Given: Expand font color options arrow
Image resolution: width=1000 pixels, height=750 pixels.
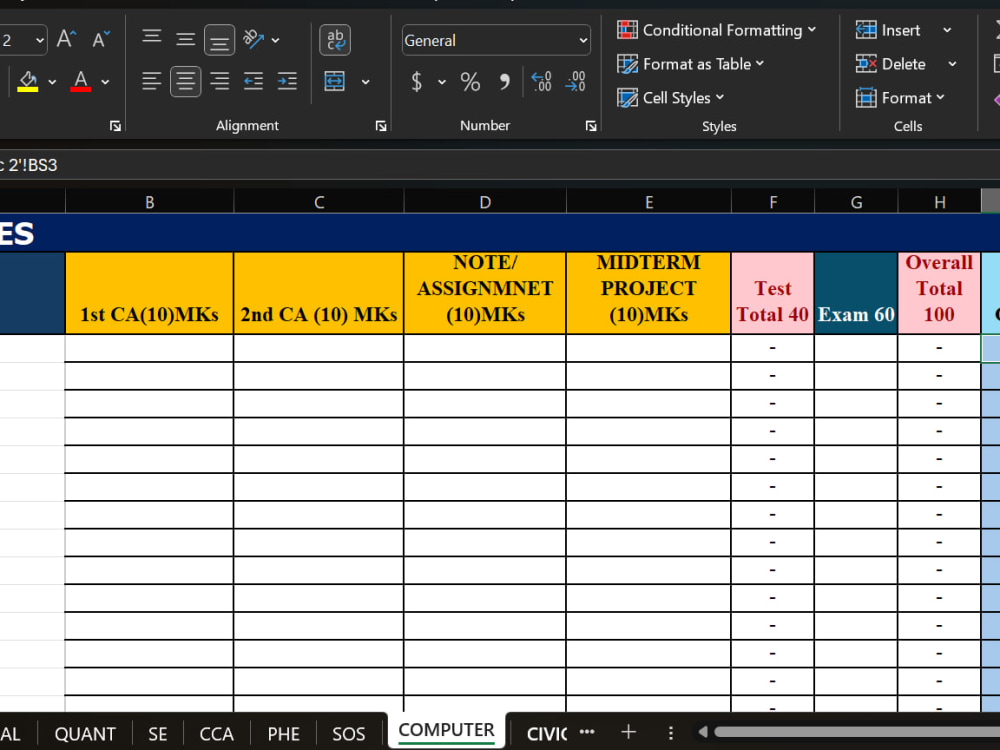Looking at the screenshot, I should tap(105, 82).
